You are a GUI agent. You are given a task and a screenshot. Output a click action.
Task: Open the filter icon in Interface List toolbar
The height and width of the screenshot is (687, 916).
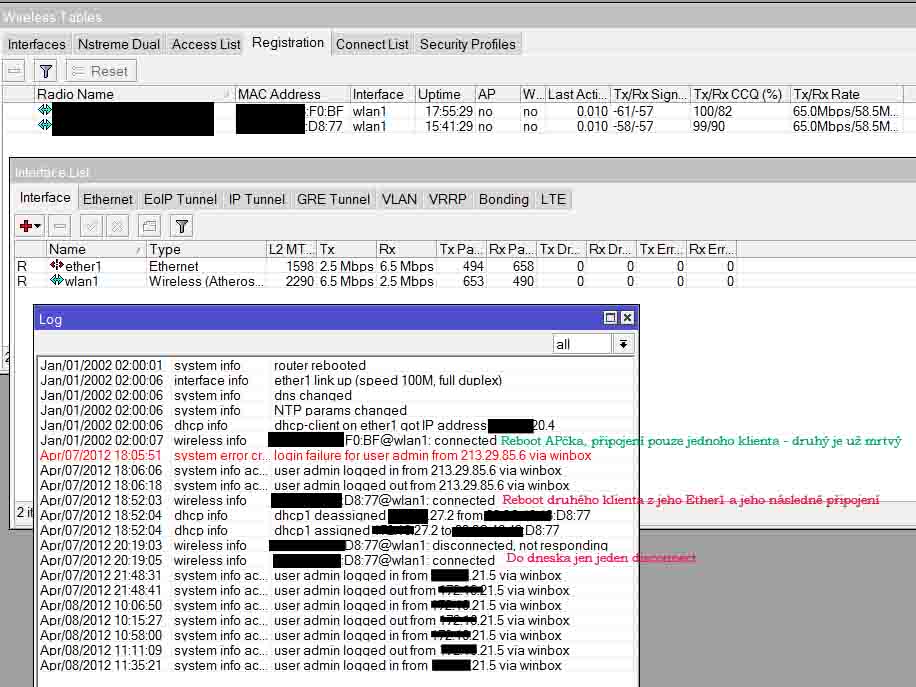pyautogui.click(x=181, y=226)
